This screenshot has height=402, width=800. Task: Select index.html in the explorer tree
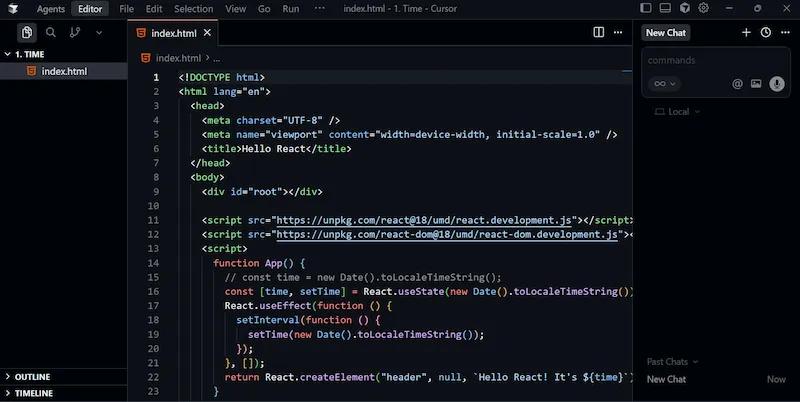(x=64, y=71)
